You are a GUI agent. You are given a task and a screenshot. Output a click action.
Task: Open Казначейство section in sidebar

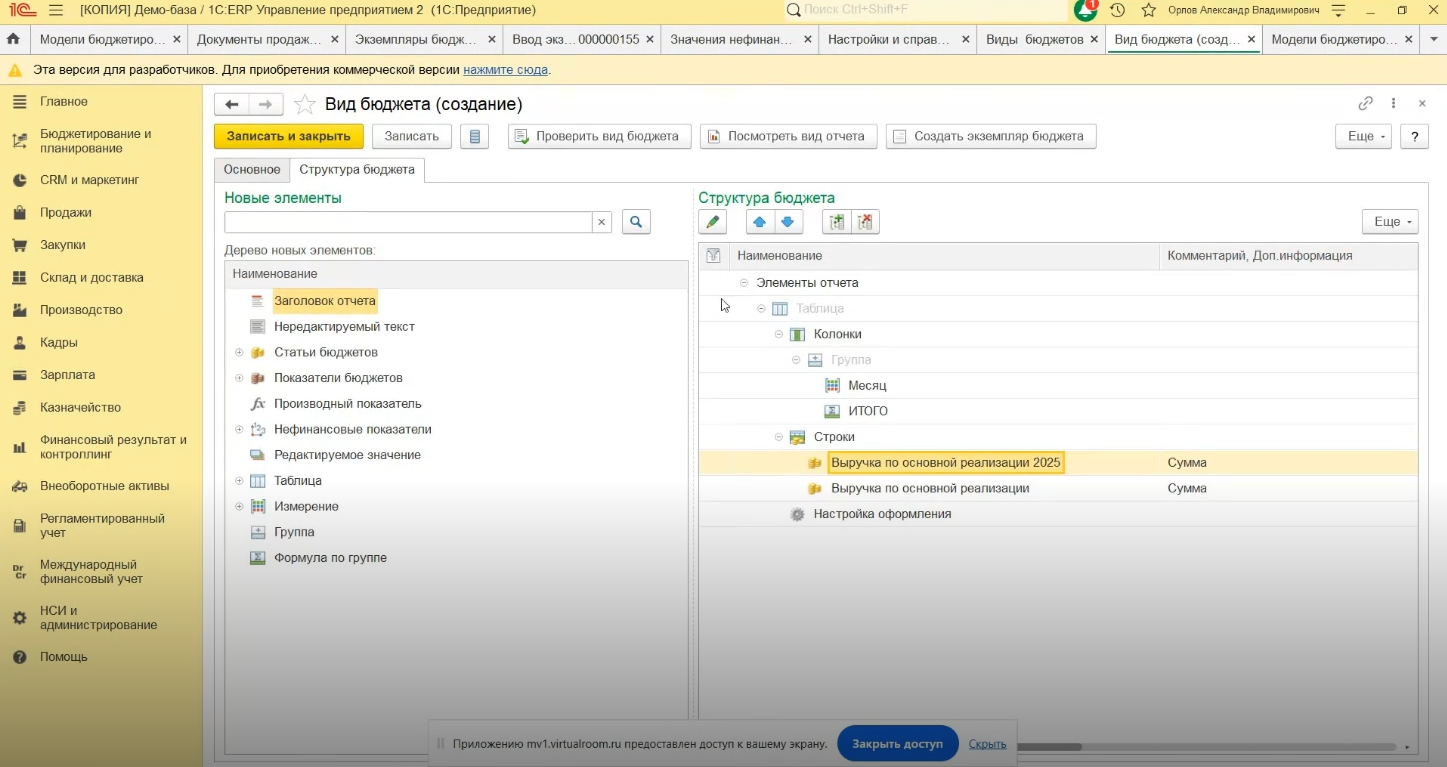tap(80, 407)
